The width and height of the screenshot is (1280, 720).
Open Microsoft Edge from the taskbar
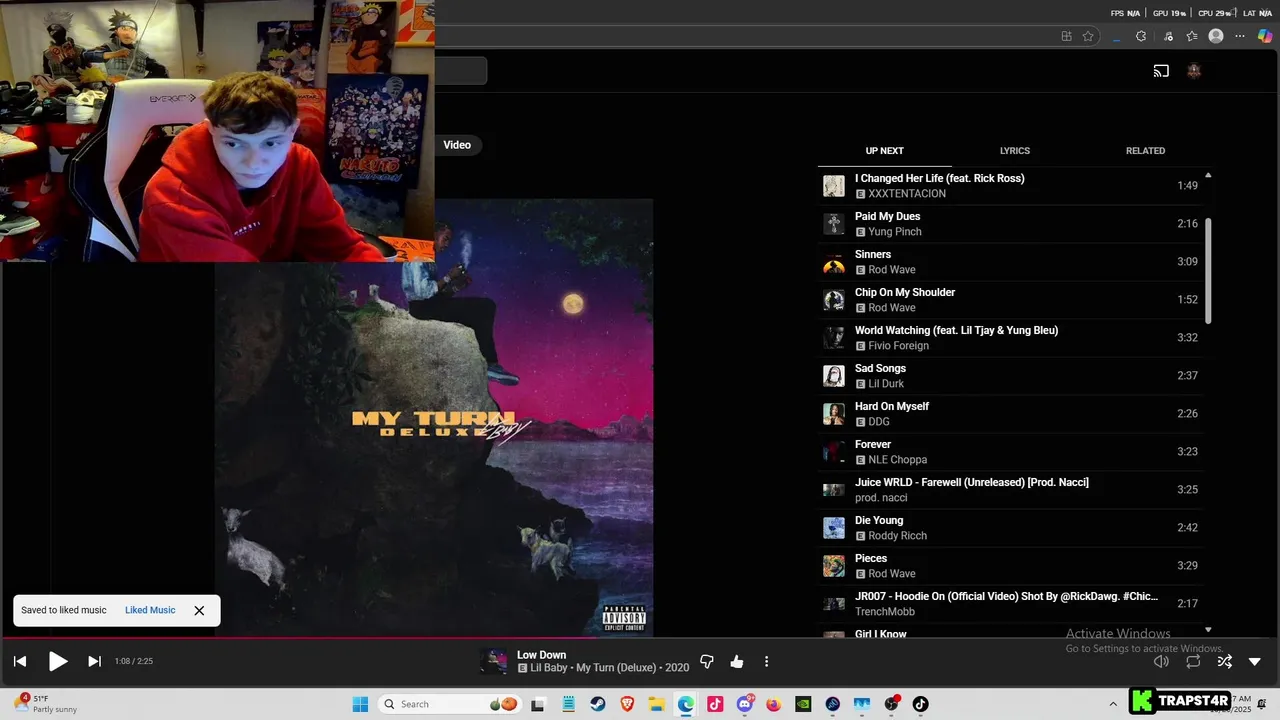(686, 704)
